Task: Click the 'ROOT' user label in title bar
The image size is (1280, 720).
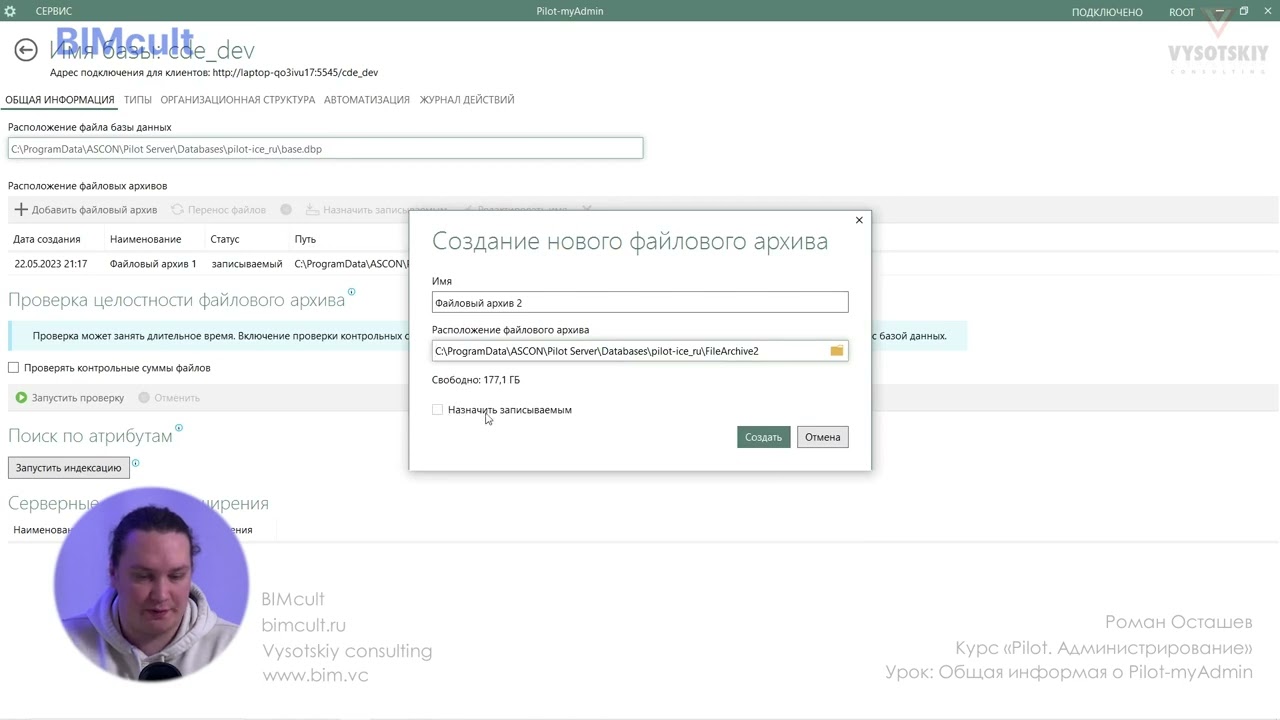Action: pyautogui.click(x=1182, y=12)
